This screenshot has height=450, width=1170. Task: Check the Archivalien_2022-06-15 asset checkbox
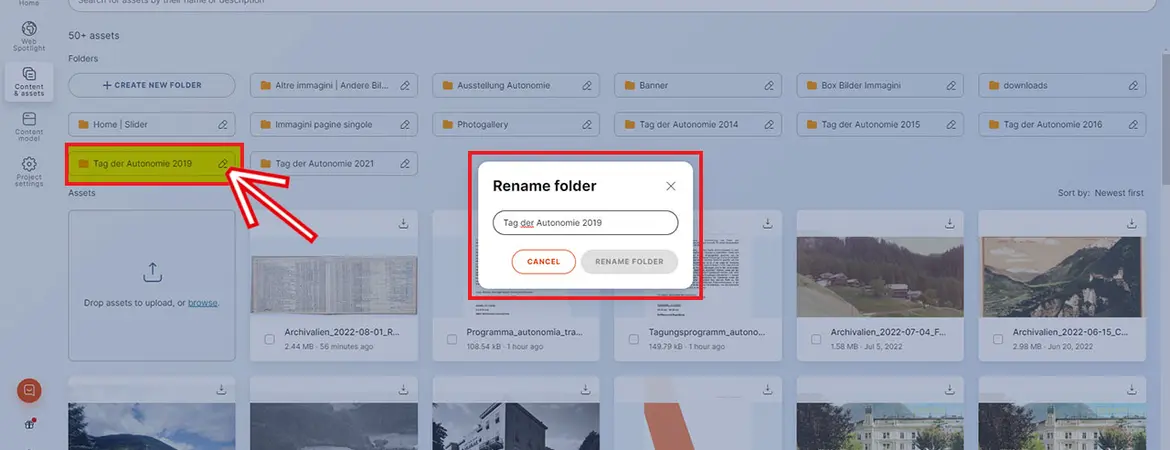pos(998,339)
